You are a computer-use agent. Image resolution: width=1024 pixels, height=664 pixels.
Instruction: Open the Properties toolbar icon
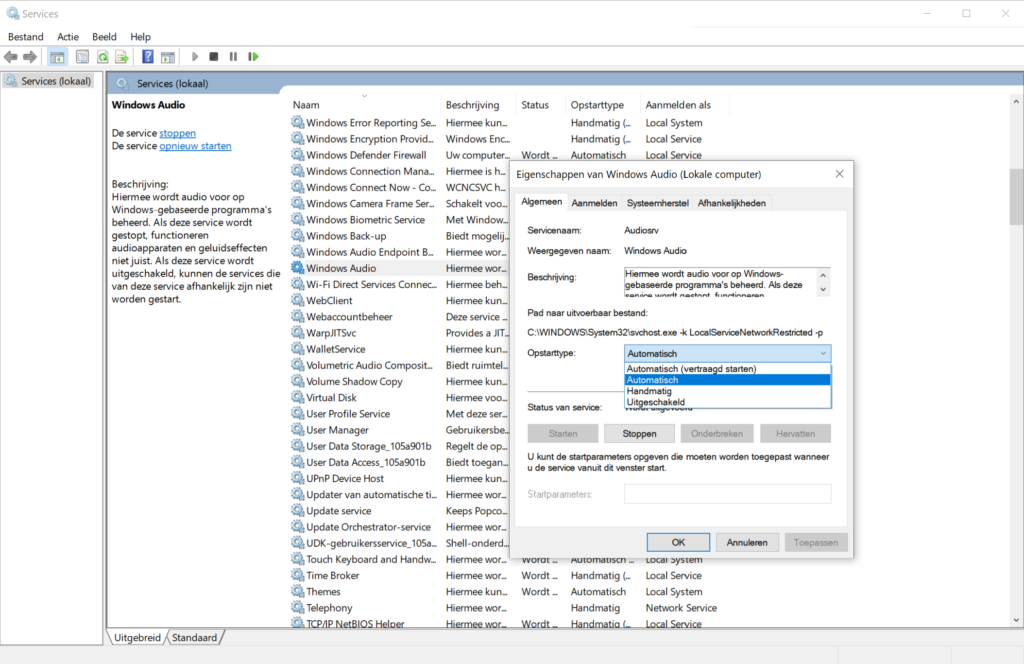82,57
